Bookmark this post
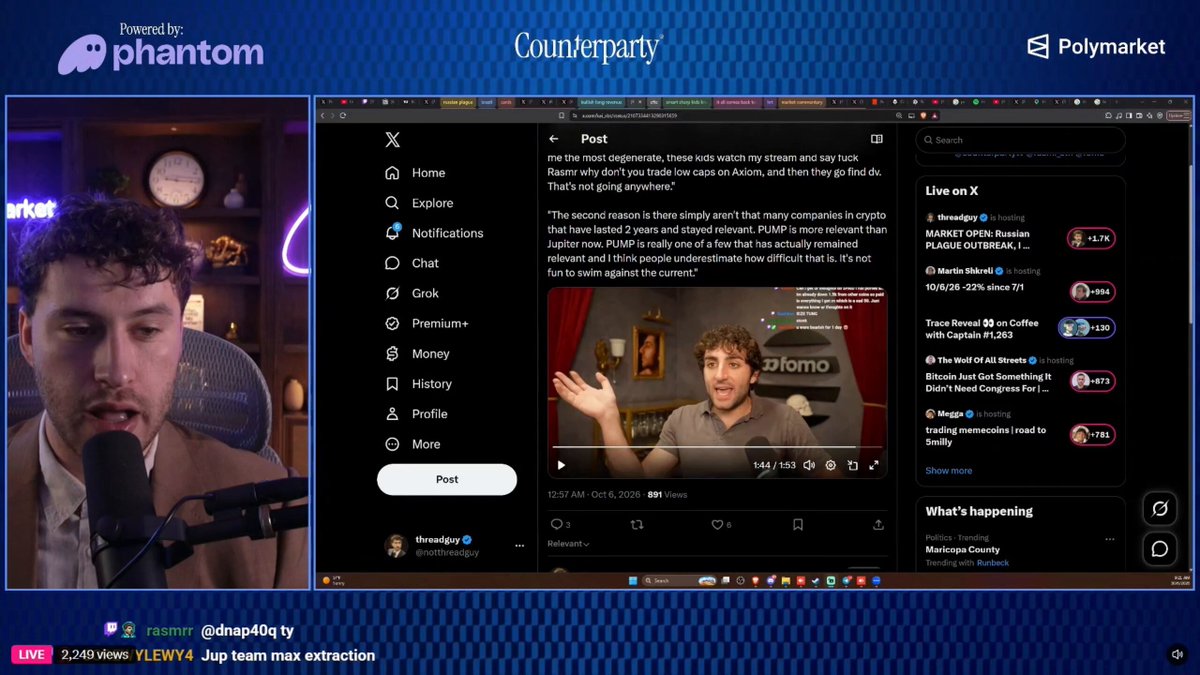The width and height of the screenshot is (1200, 675). tap(798, 524)
